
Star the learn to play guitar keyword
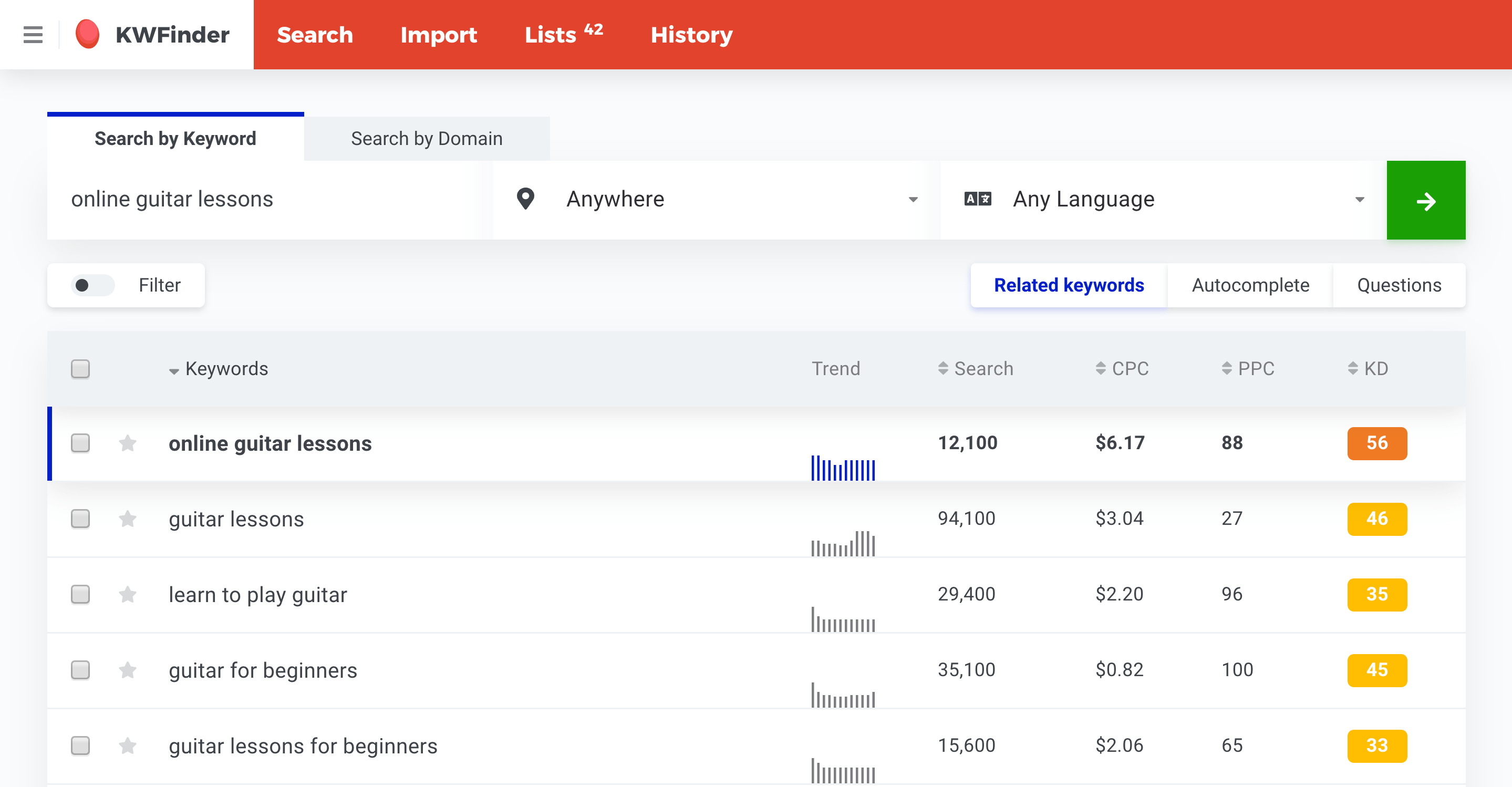[x=127, y=595]
